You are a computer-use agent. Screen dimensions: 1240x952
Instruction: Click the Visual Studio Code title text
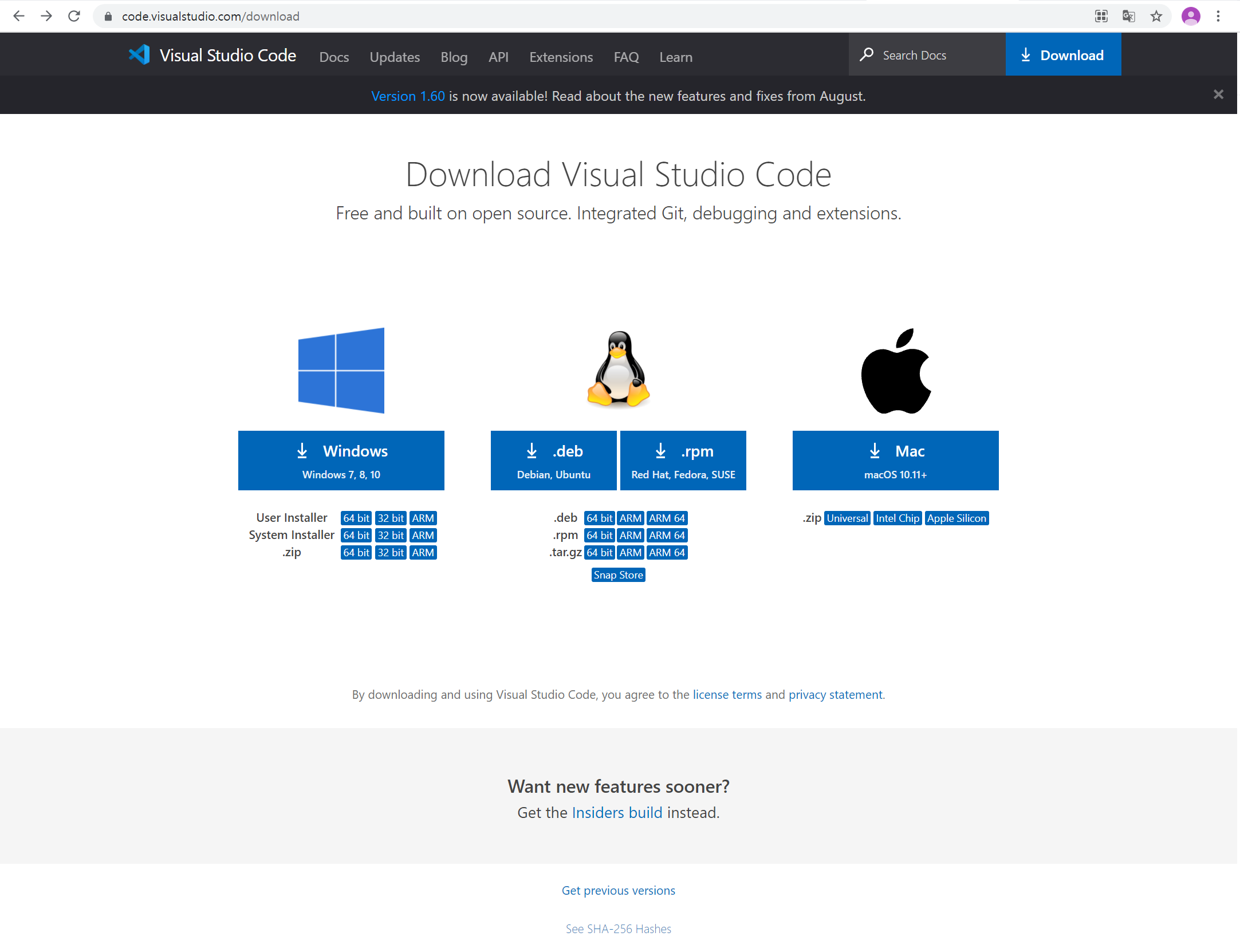click(228, 56)
